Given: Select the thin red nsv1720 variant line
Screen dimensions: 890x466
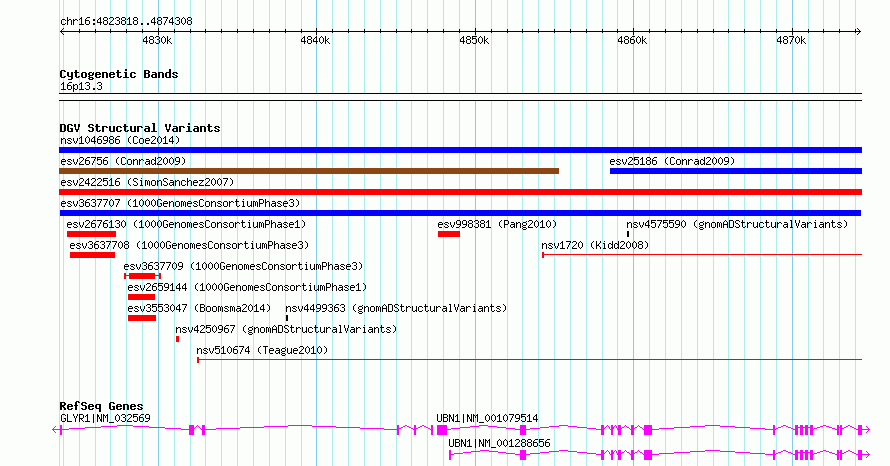Looking at the screenshot, I should coord(702,255).
